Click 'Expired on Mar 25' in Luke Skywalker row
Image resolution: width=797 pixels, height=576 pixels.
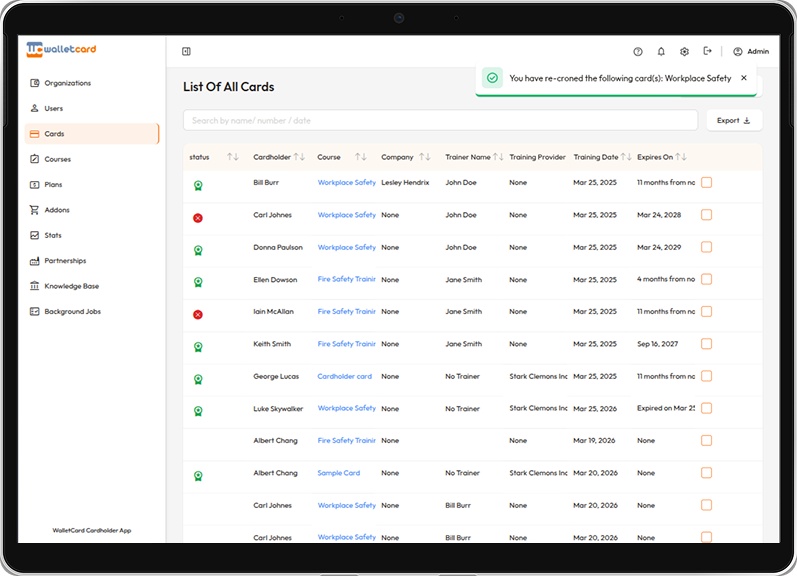click(666, 408)
